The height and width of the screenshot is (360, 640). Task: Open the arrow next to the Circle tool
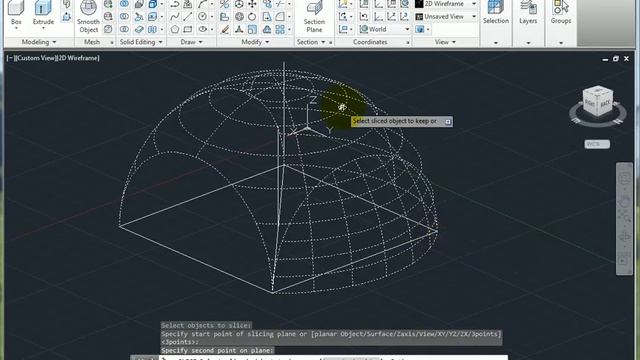tap(211, 17)
